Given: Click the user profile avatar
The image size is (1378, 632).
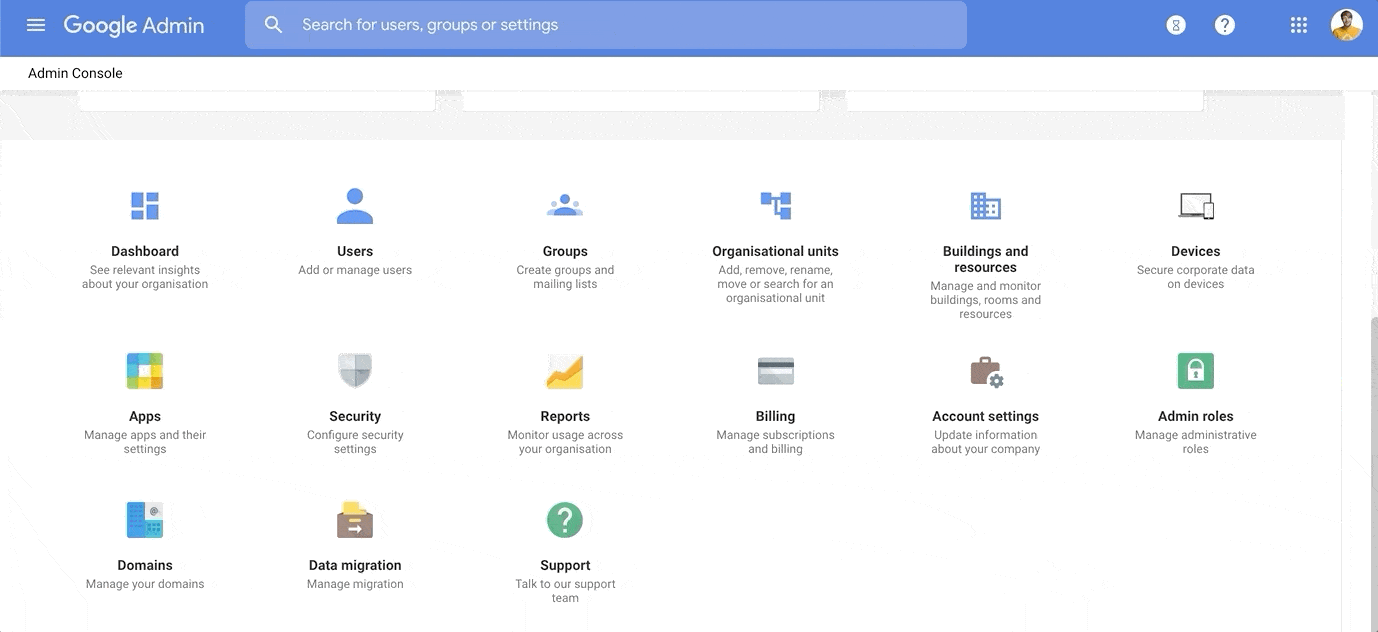Looking at the screenshot, I should point(1346,25).
